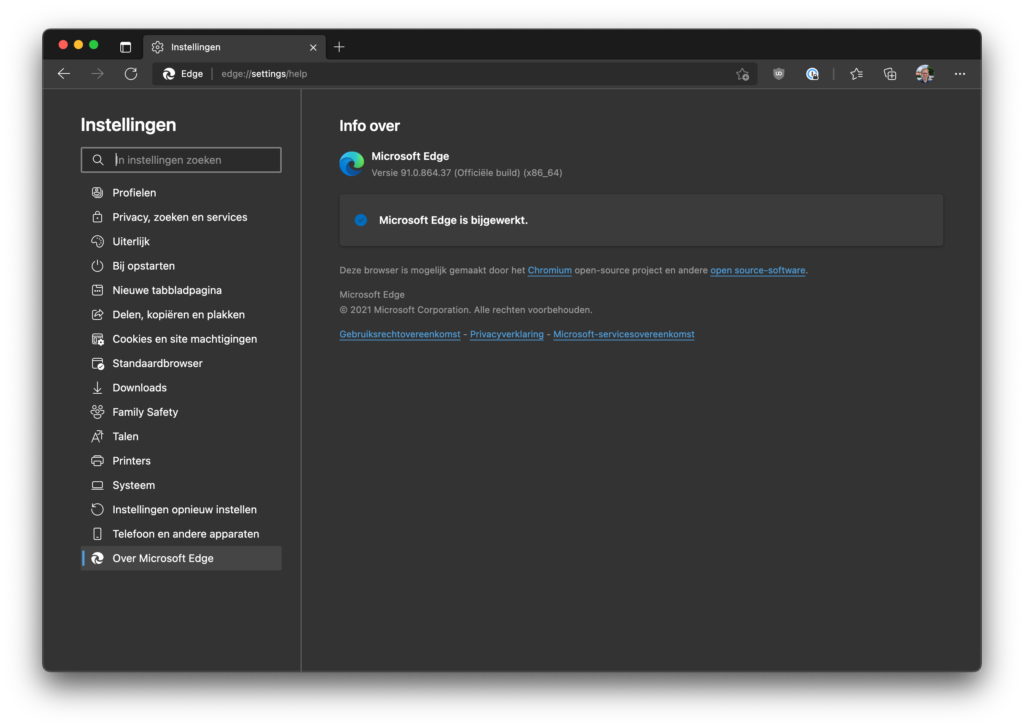Select Talen in the sidebar
This screenshot has height=728, width=1024.
pos(125,437)
